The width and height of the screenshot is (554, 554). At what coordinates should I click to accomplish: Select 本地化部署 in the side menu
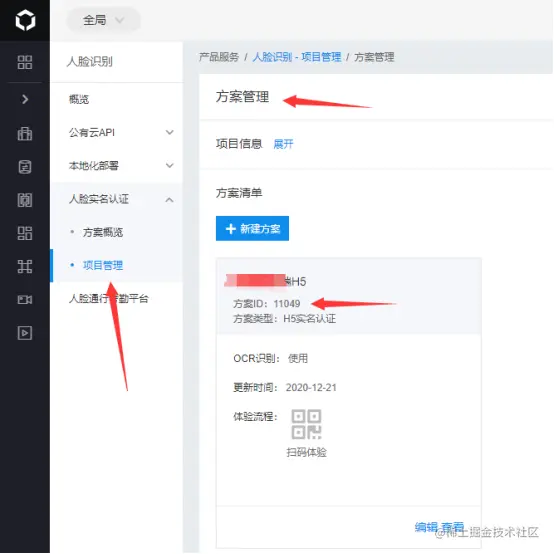(x=94, y=165)
